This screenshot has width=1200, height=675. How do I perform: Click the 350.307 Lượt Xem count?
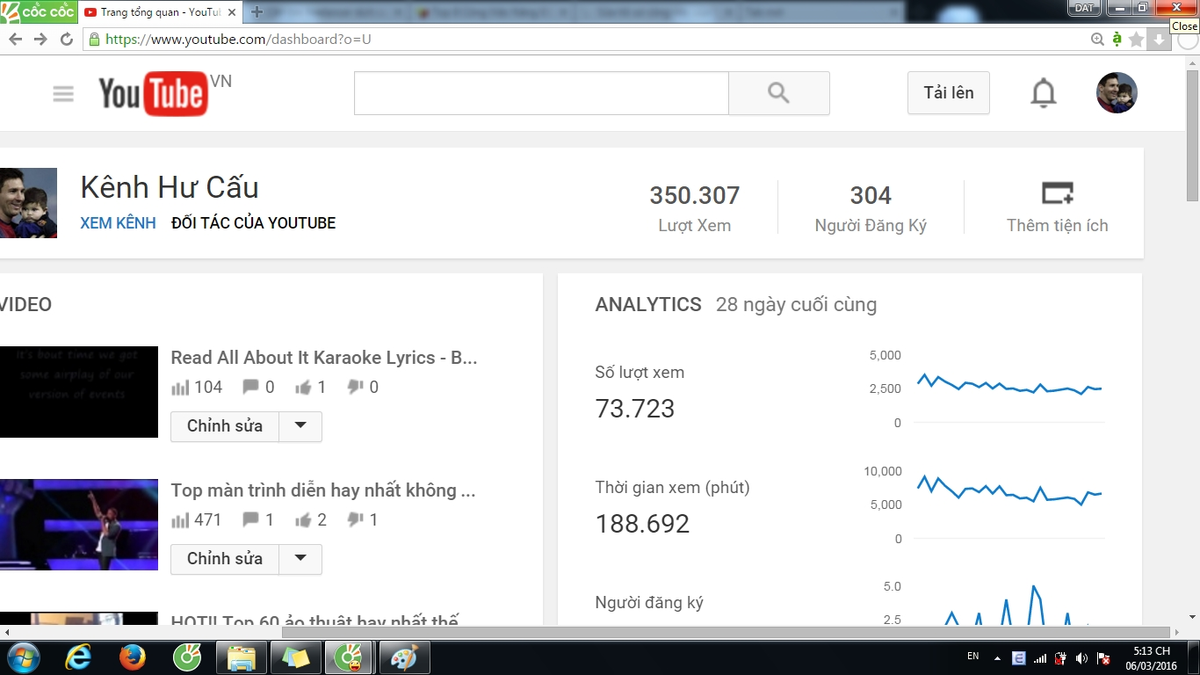click(x=695, y=195)
